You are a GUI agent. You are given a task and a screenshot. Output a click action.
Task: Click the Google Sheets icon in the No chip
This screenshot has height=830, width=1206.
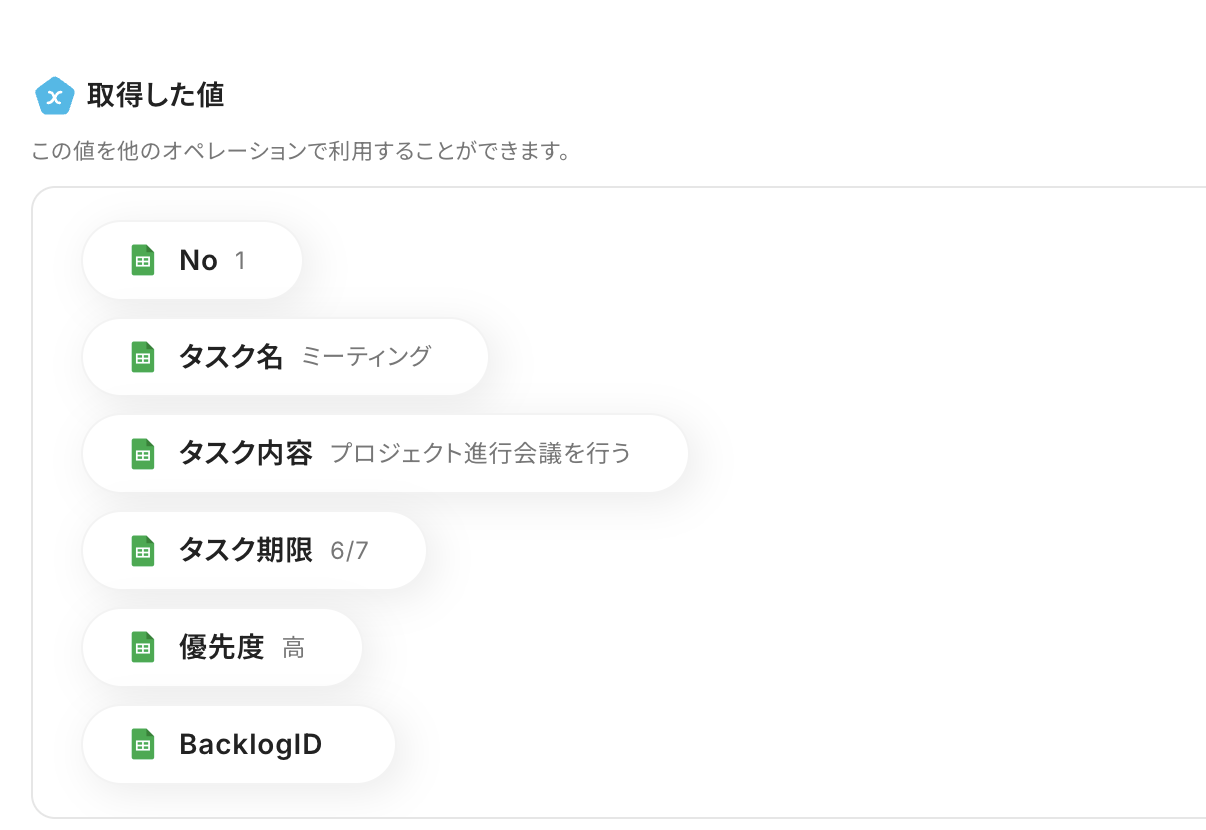pyautogui.click(x=143, y=261)
